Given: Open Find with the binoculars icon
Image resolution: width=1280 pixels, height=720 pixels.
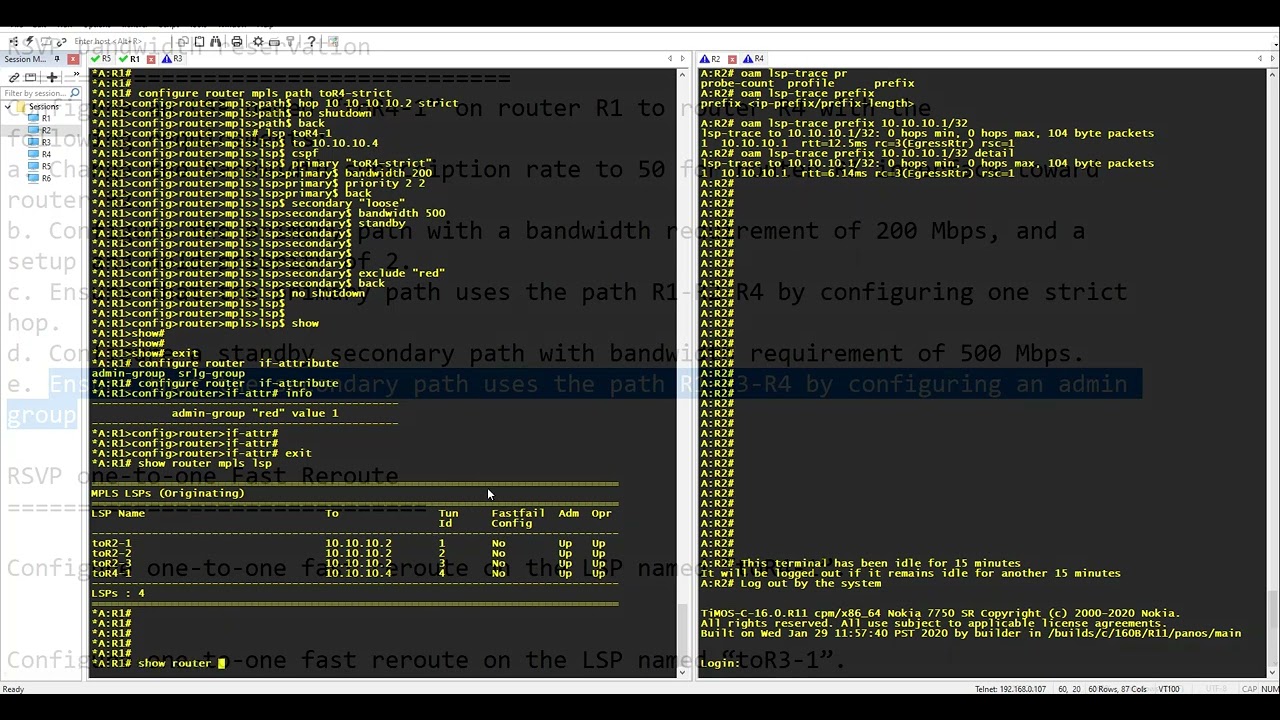Looking at the screenshot, I should point(216,42).
